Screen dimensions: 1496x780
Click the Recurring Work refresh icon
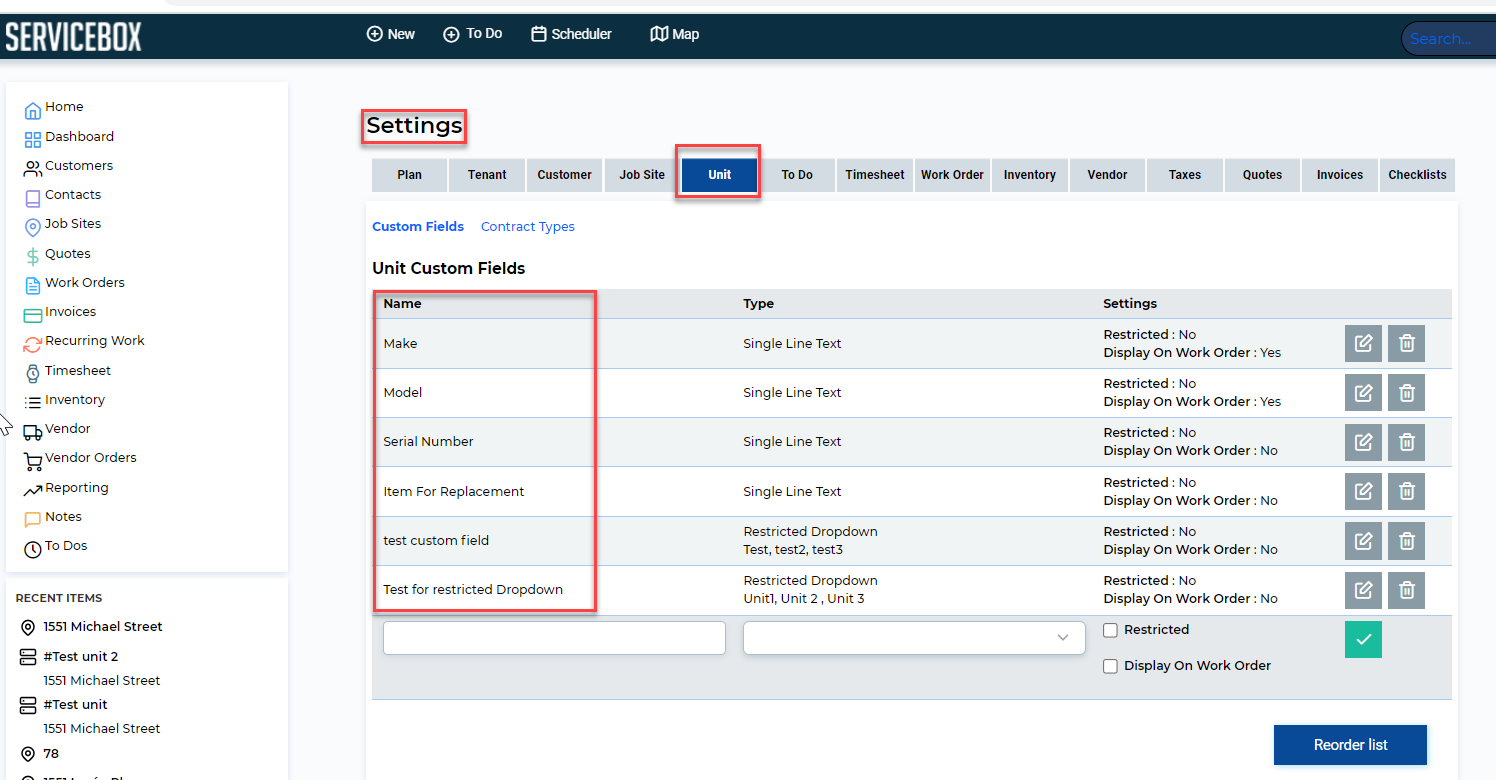pyautogui.click(x=33, y=344)
